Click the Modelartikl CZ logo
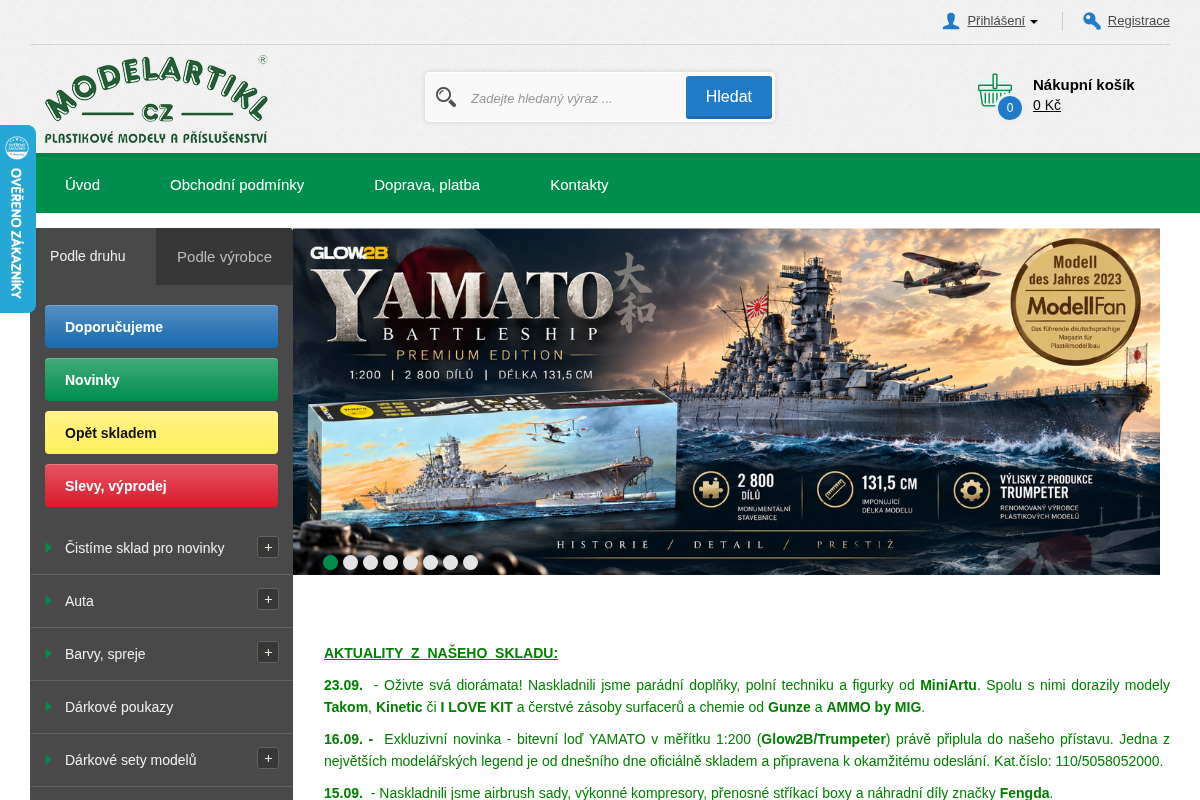 click(157, 99)
